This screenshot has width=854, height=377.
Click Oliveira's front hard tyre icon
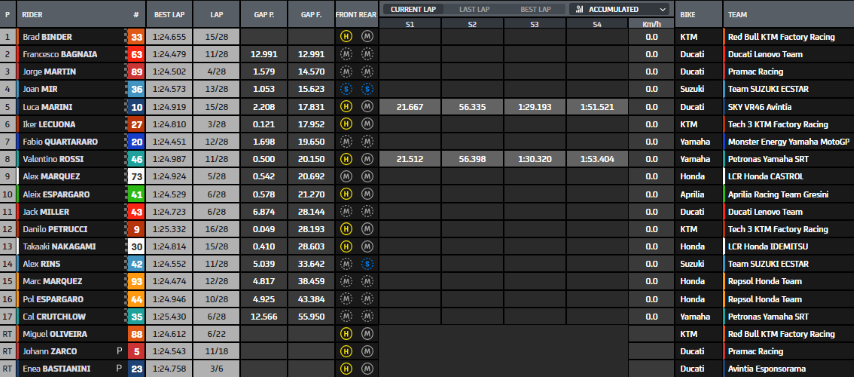coord(345,334)
